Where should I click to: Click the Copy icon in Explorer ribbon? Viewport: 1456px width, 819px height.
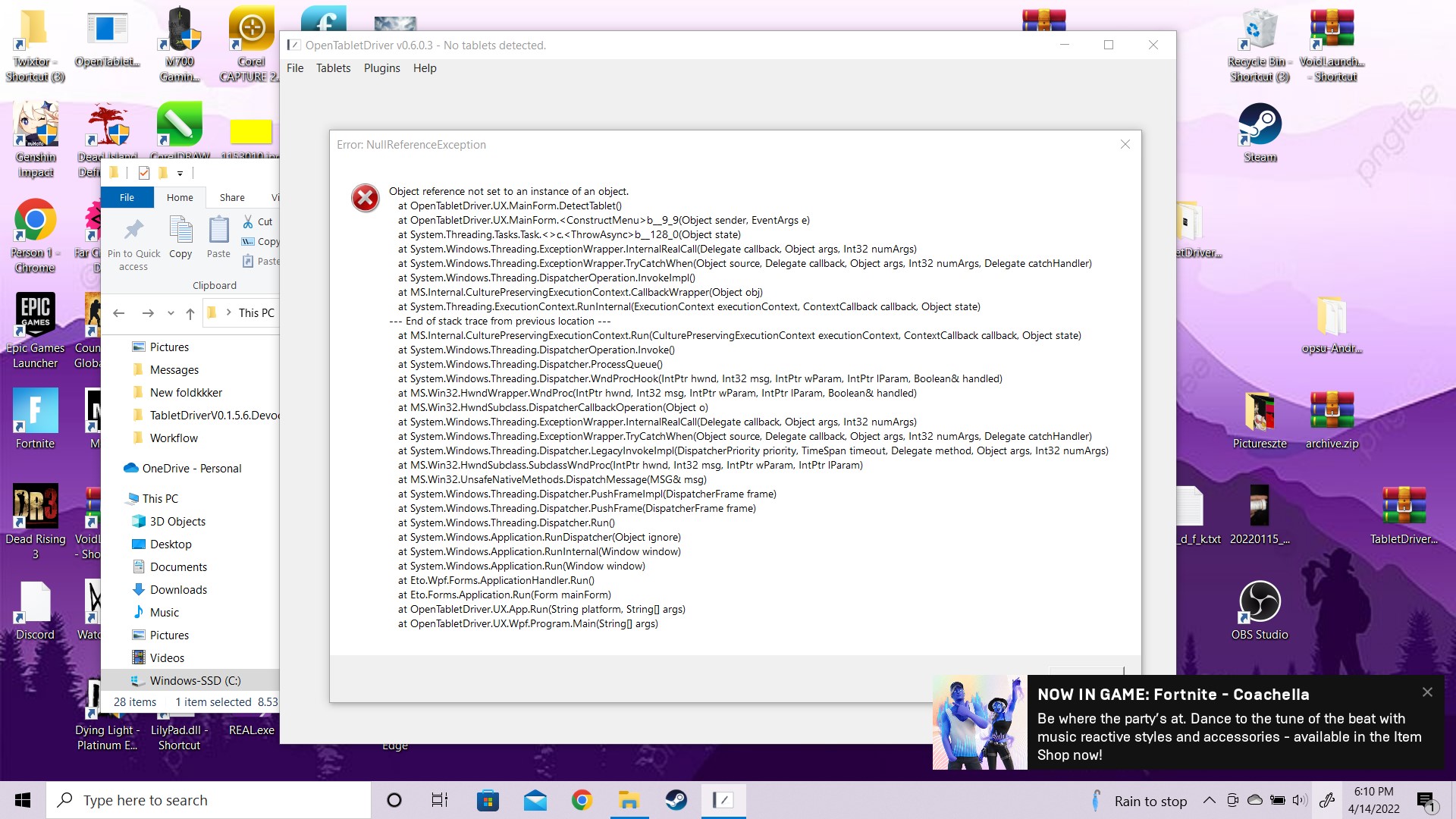coord(180,230)
